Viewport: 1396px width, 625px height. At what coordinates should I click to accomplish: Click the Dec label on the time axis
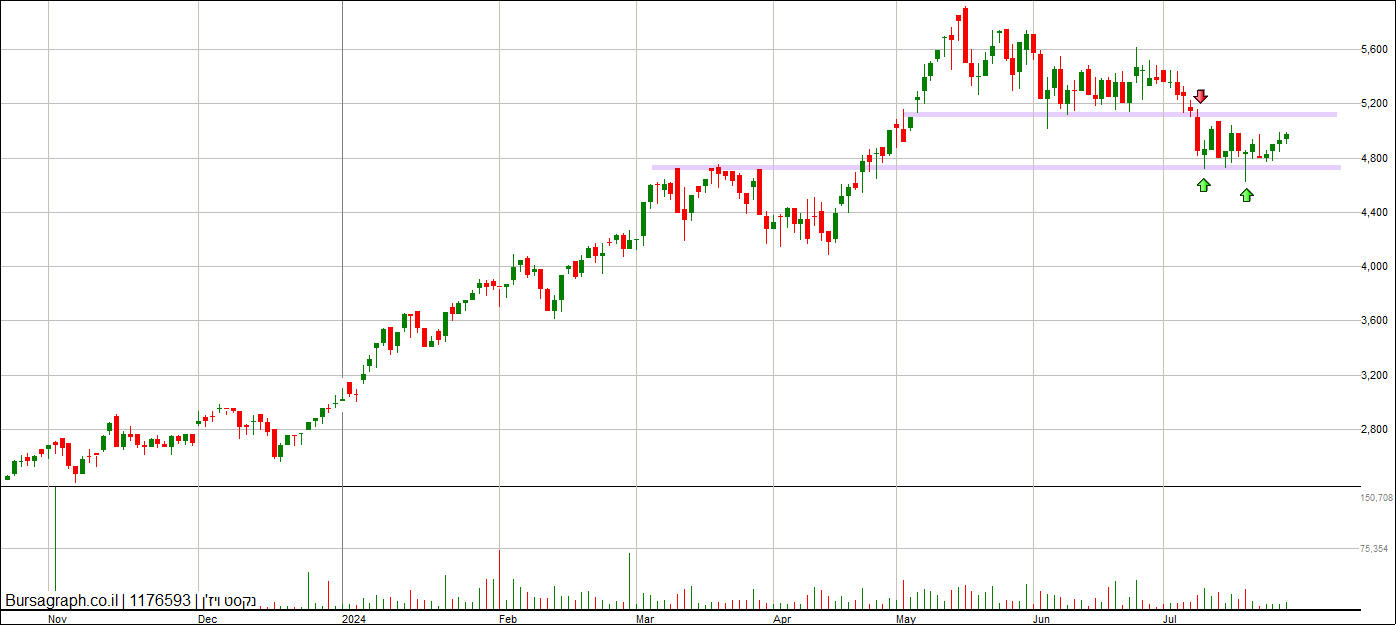[x=208, y=618]
